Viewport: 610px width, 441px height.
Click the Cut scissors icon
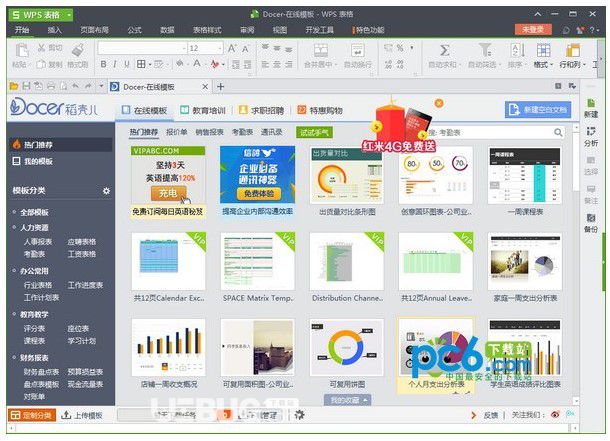coord(42,48)
